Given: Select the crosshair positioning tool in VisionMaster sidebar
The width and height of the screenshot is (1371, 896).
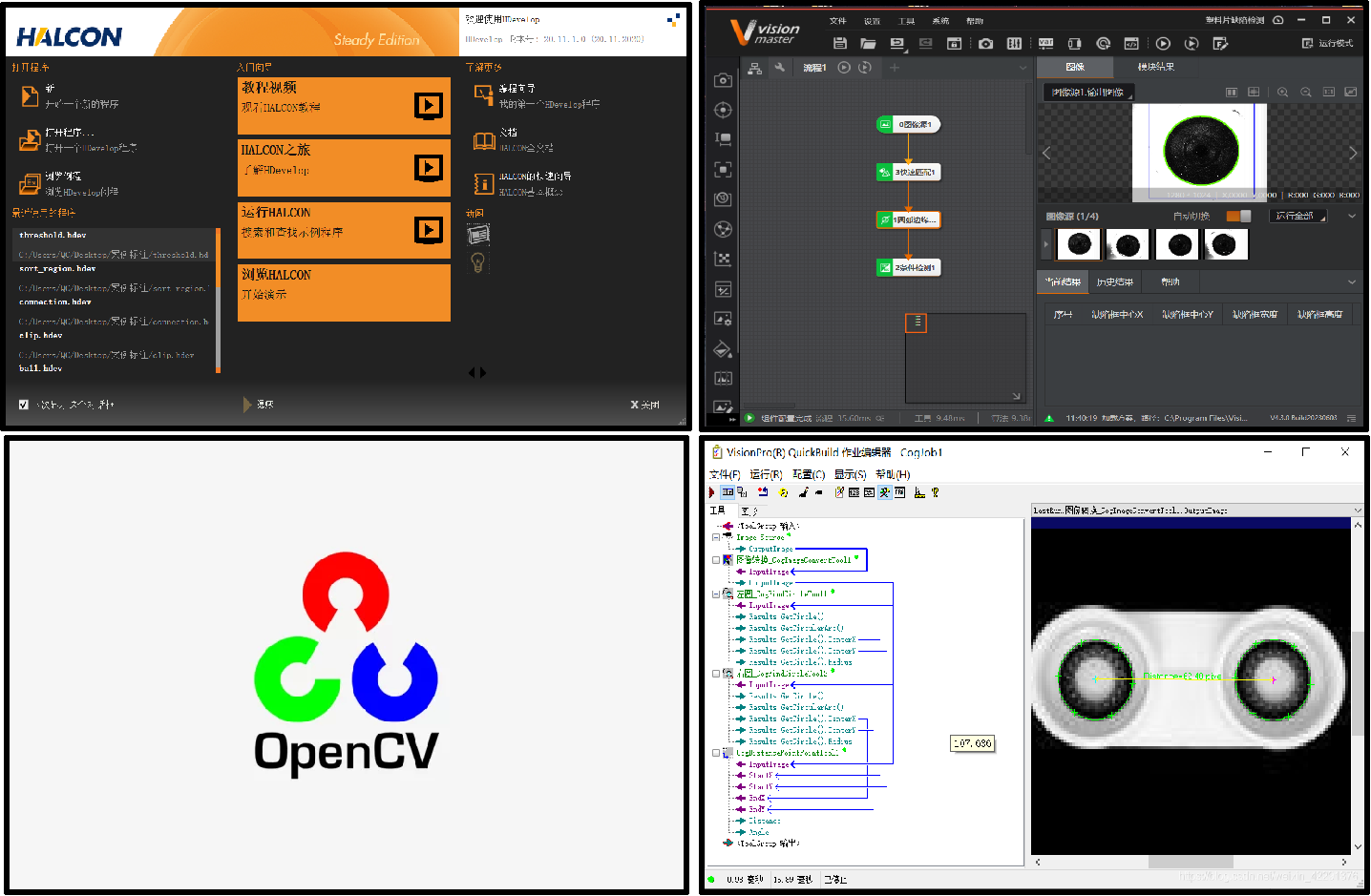Looking at the screenshot, I should pos(723,110).
